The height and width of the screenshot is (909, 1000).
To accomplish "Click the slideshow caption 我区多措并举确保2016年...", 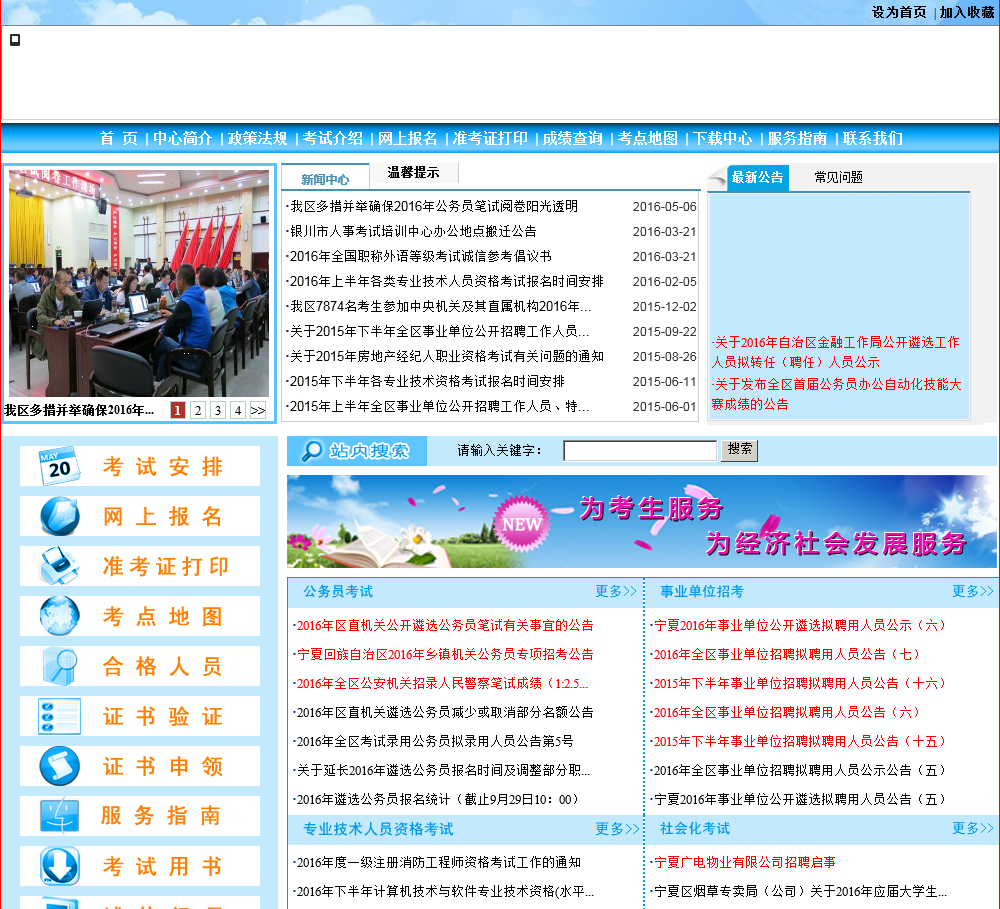I will 79,410.
